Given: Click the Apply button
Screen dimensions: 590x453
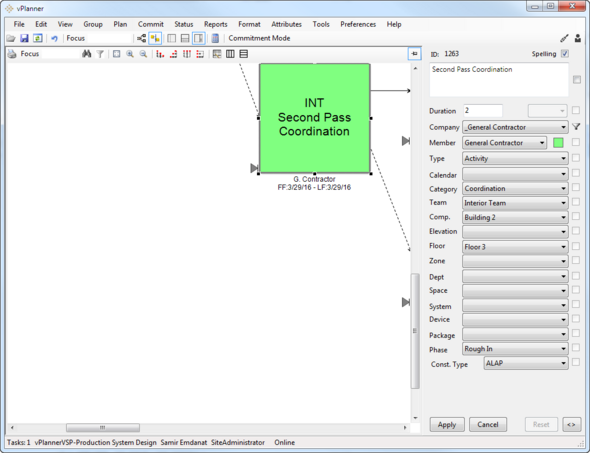Looking at the screenshot, I should [x=447, y=425].
